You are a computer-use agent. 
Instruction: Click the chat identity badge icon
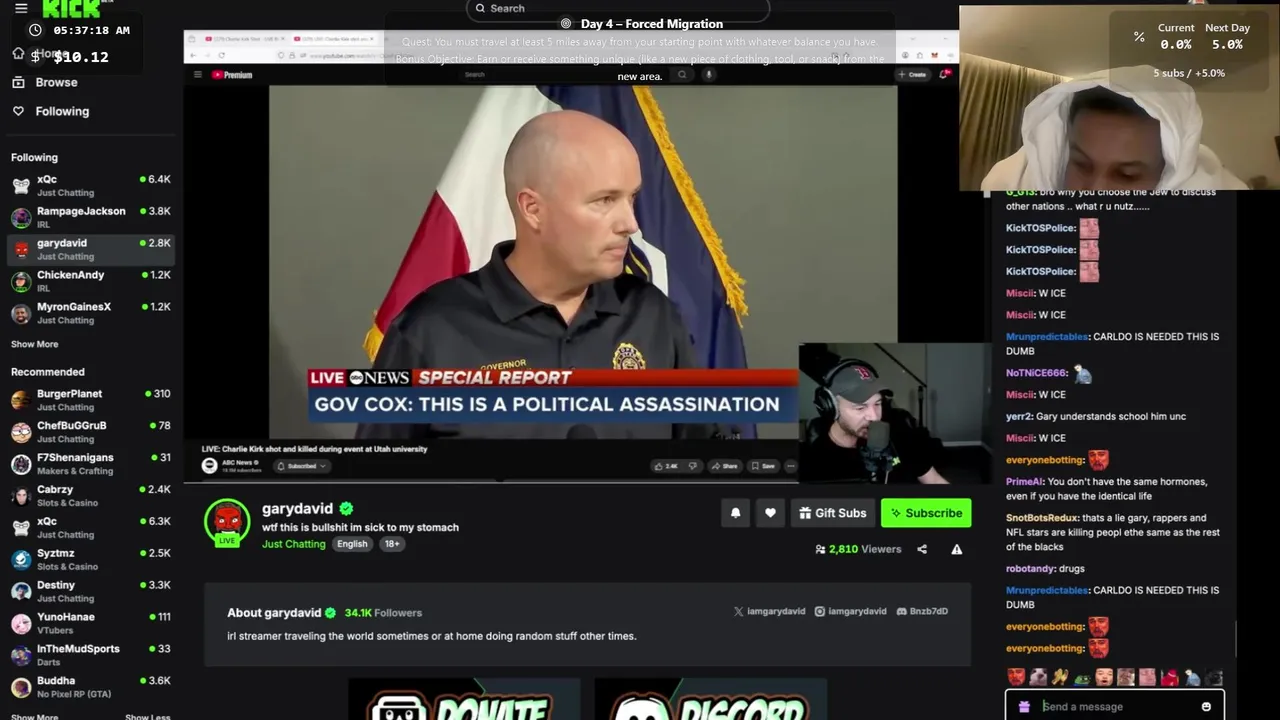[1024, 706]
